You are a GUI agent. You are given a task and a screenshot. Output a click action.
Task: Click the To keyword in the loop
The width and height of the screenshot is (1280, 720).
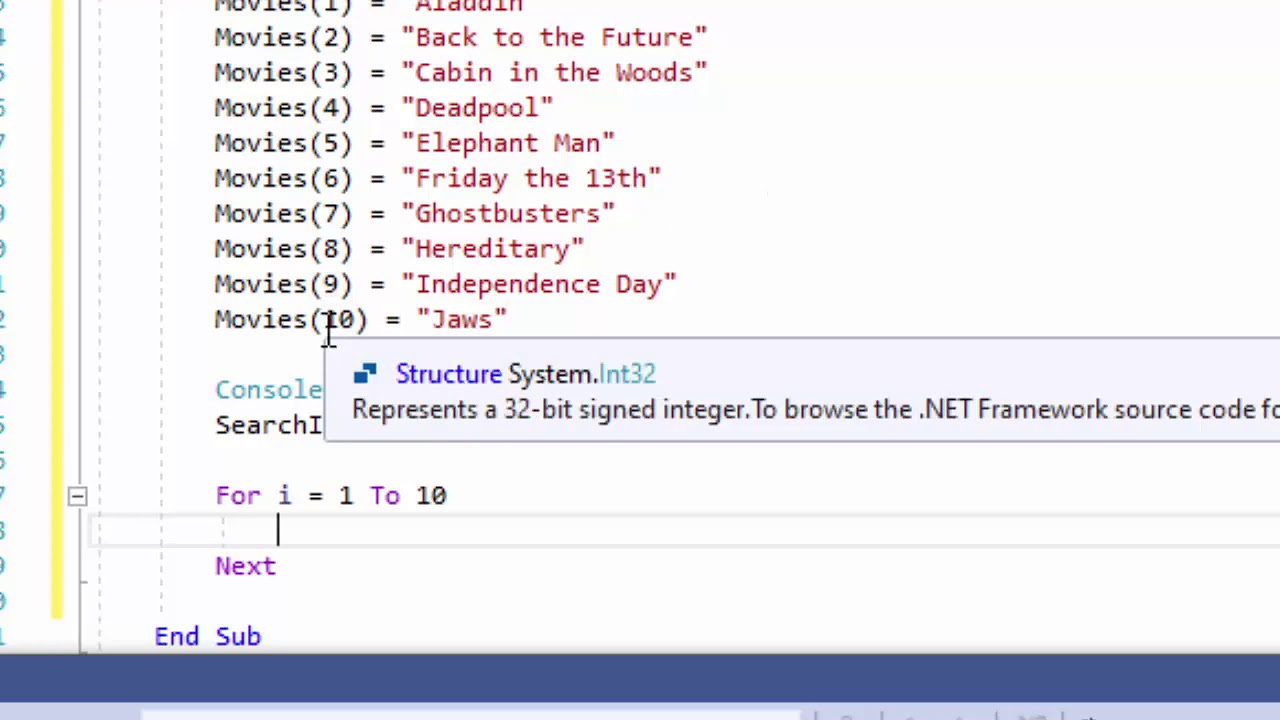(385, 496)
